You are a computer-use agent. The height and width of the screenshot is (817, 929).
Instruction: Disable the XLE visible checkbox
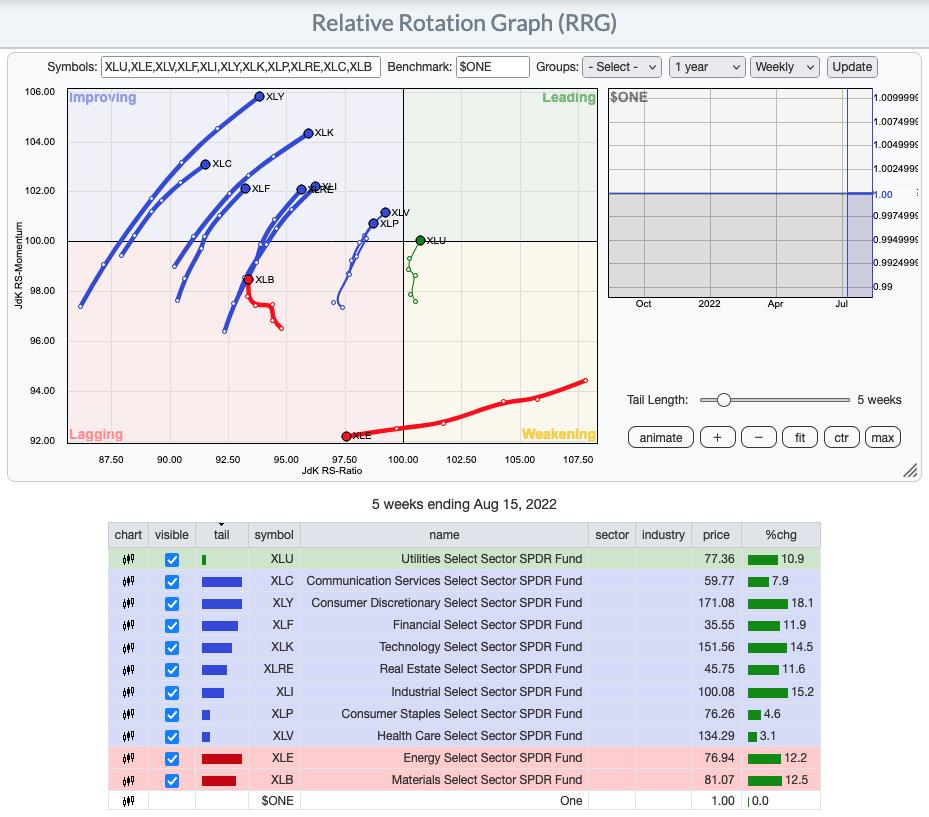[172, 759]
